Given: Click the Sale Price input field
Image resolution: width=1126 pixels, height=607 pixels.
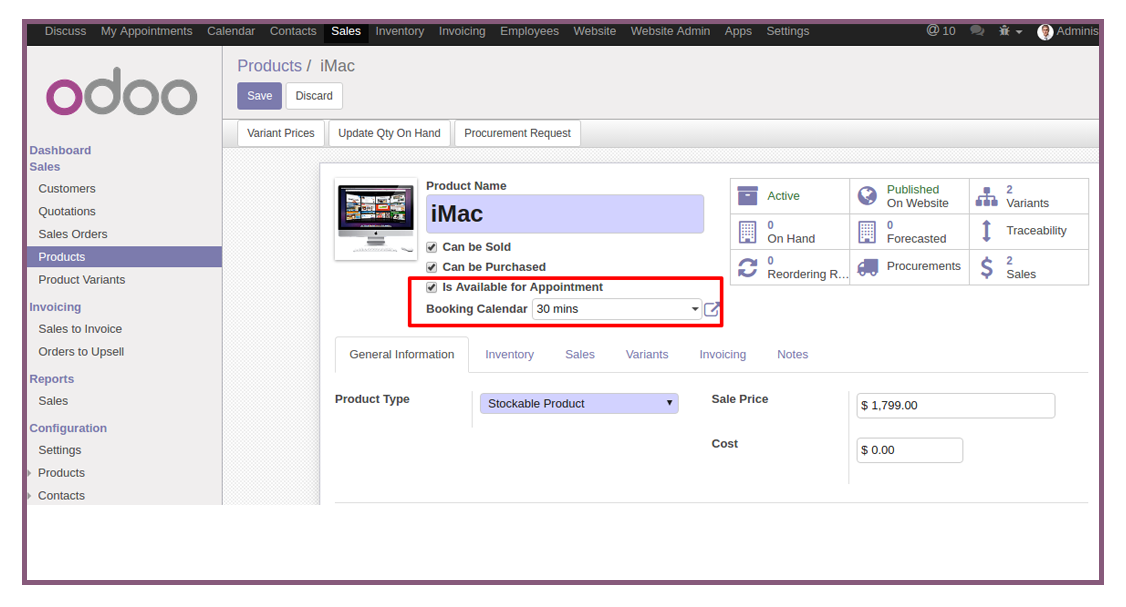Looking at the screenshot, I should [x=956, y=405].
